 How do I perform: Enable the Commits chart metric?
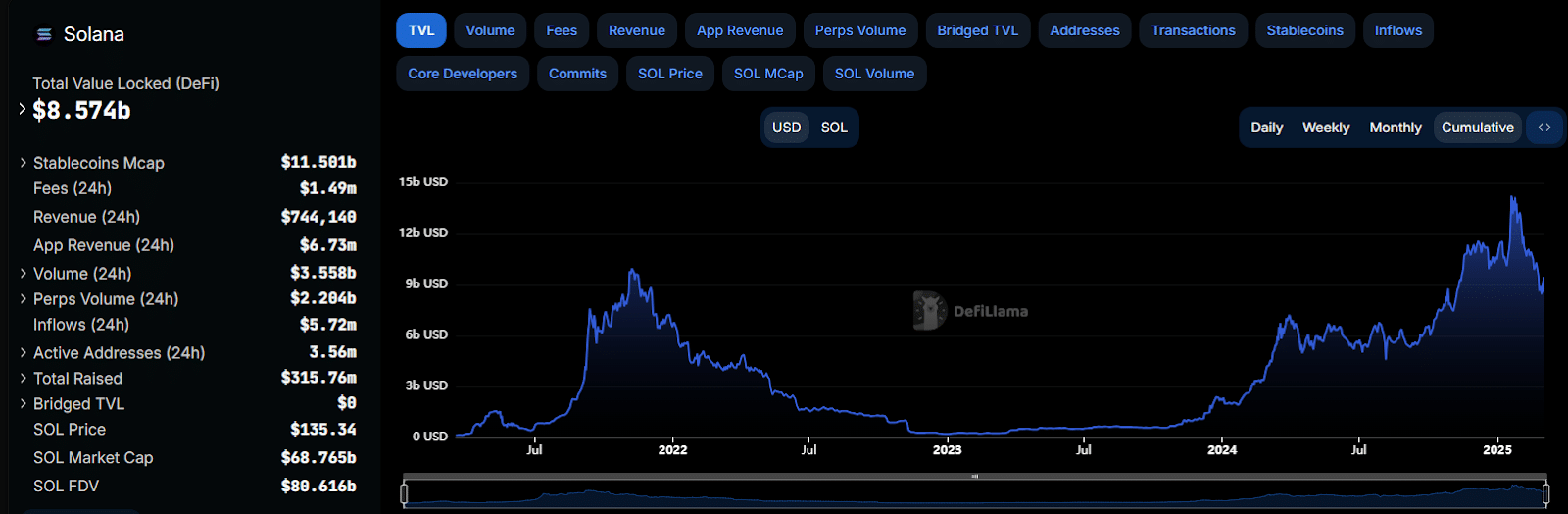pyautogui.click(x=577, y=74)
